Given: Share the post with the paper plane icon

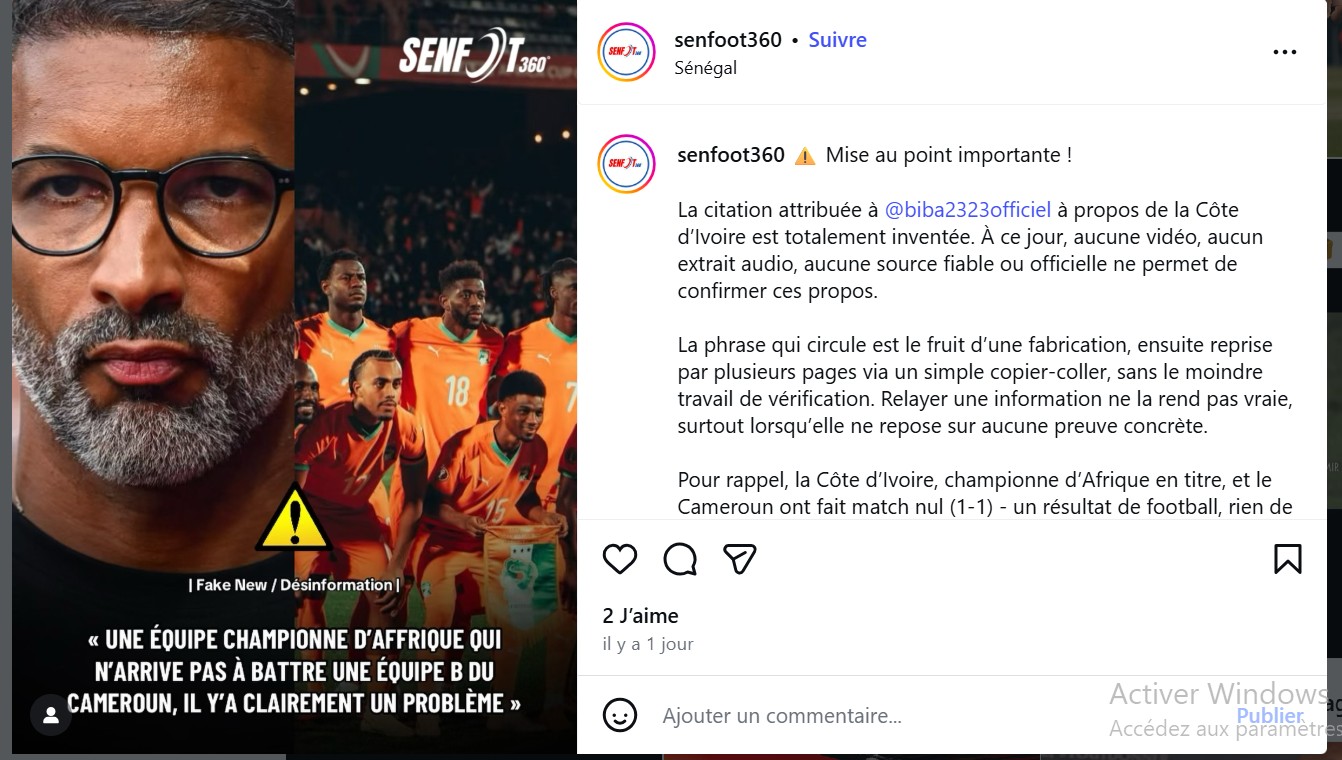Looking at the screenshot, I should pos(739,559).
